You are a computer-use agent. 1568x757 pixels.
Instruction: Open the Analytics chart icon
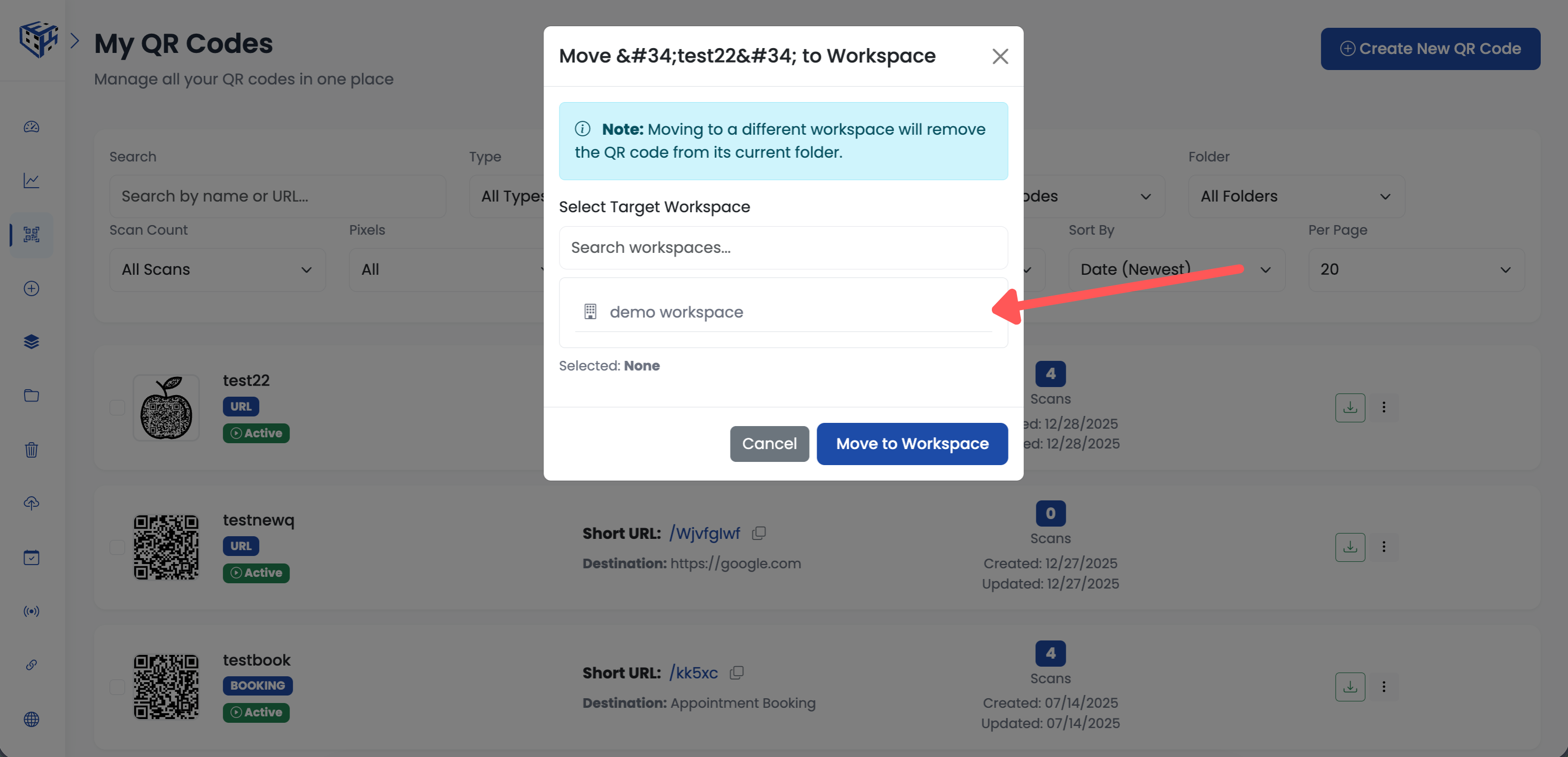[31, 180]
